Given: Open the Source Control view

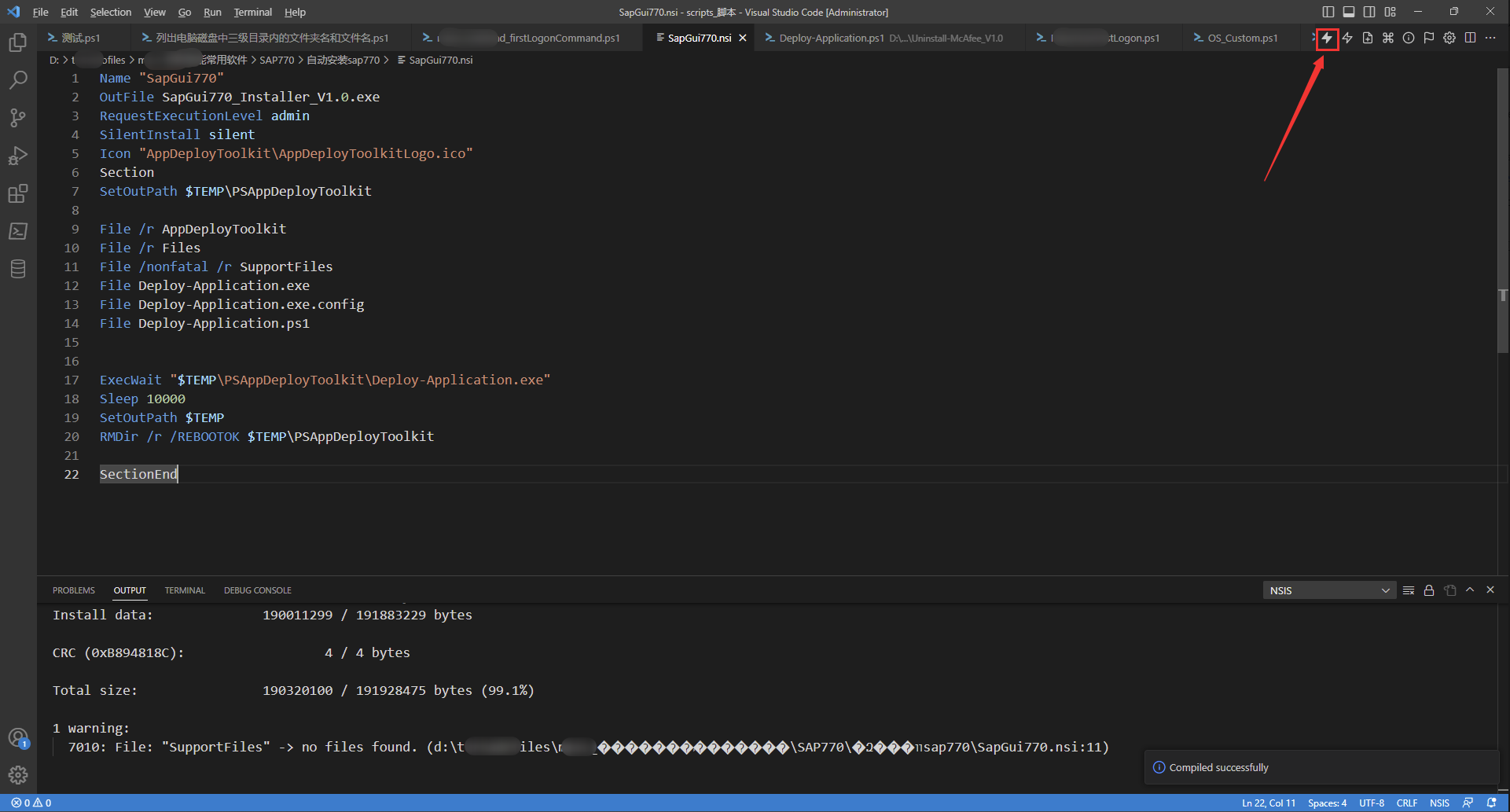Looking at the screenshot, I should (18, 117).
